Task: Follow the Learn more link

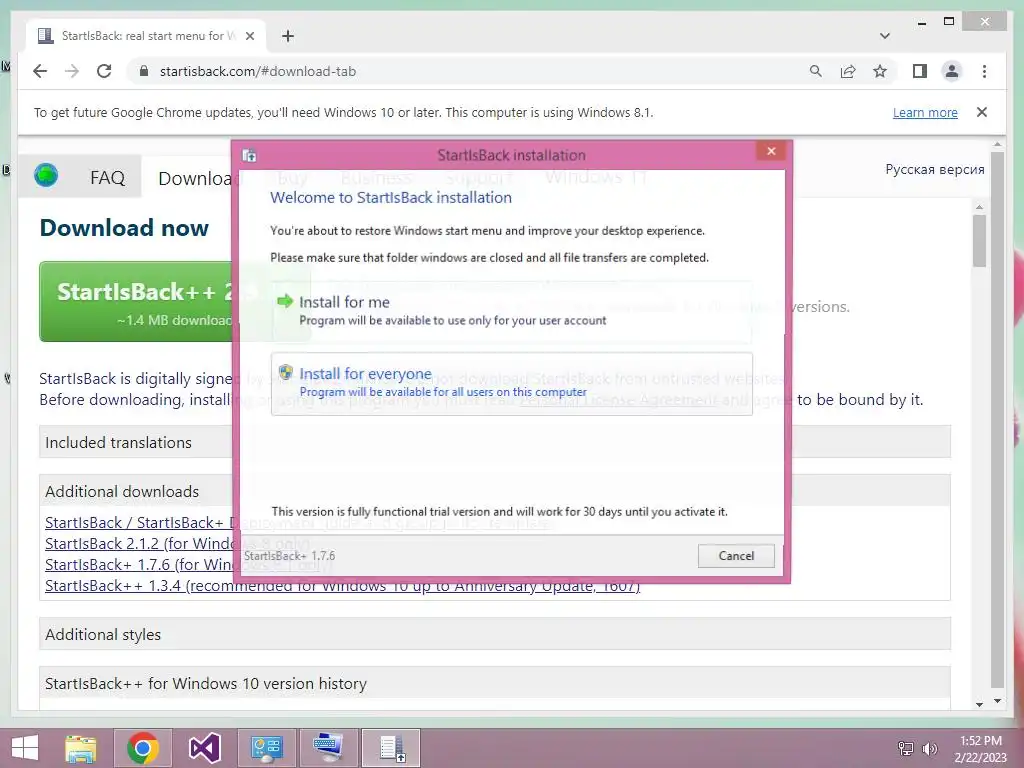Action: click(x=925, y=112)
